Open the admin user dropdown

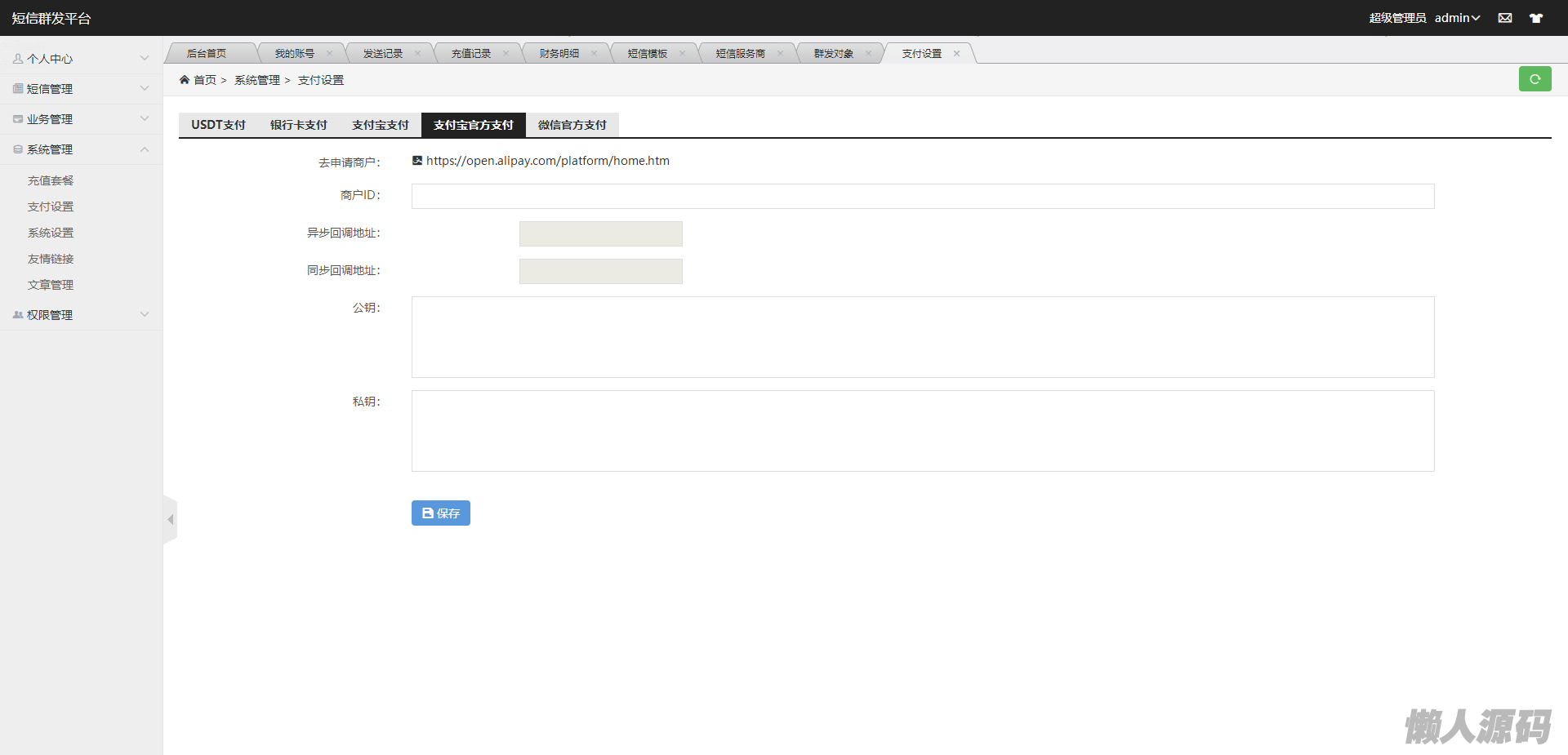point(1457,18)
